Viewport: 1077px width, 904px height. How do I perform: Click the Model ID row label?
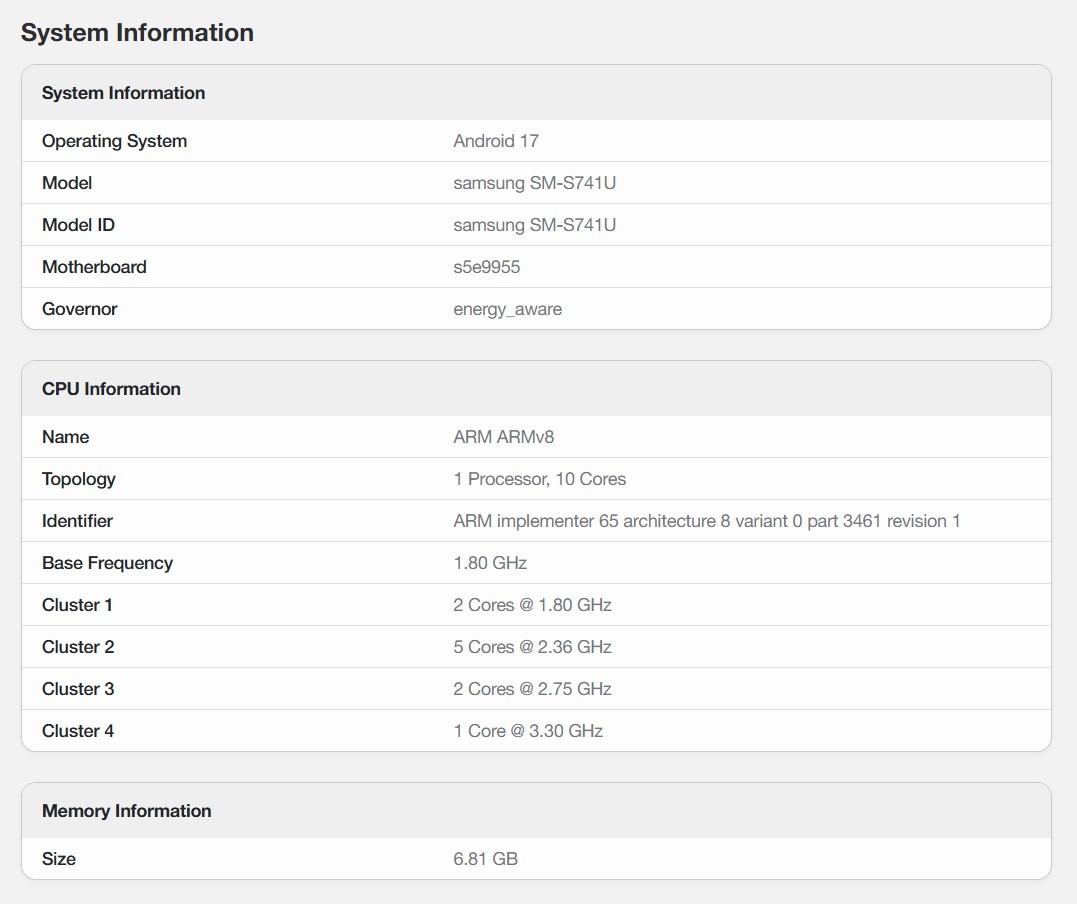[x=78, y=225]
